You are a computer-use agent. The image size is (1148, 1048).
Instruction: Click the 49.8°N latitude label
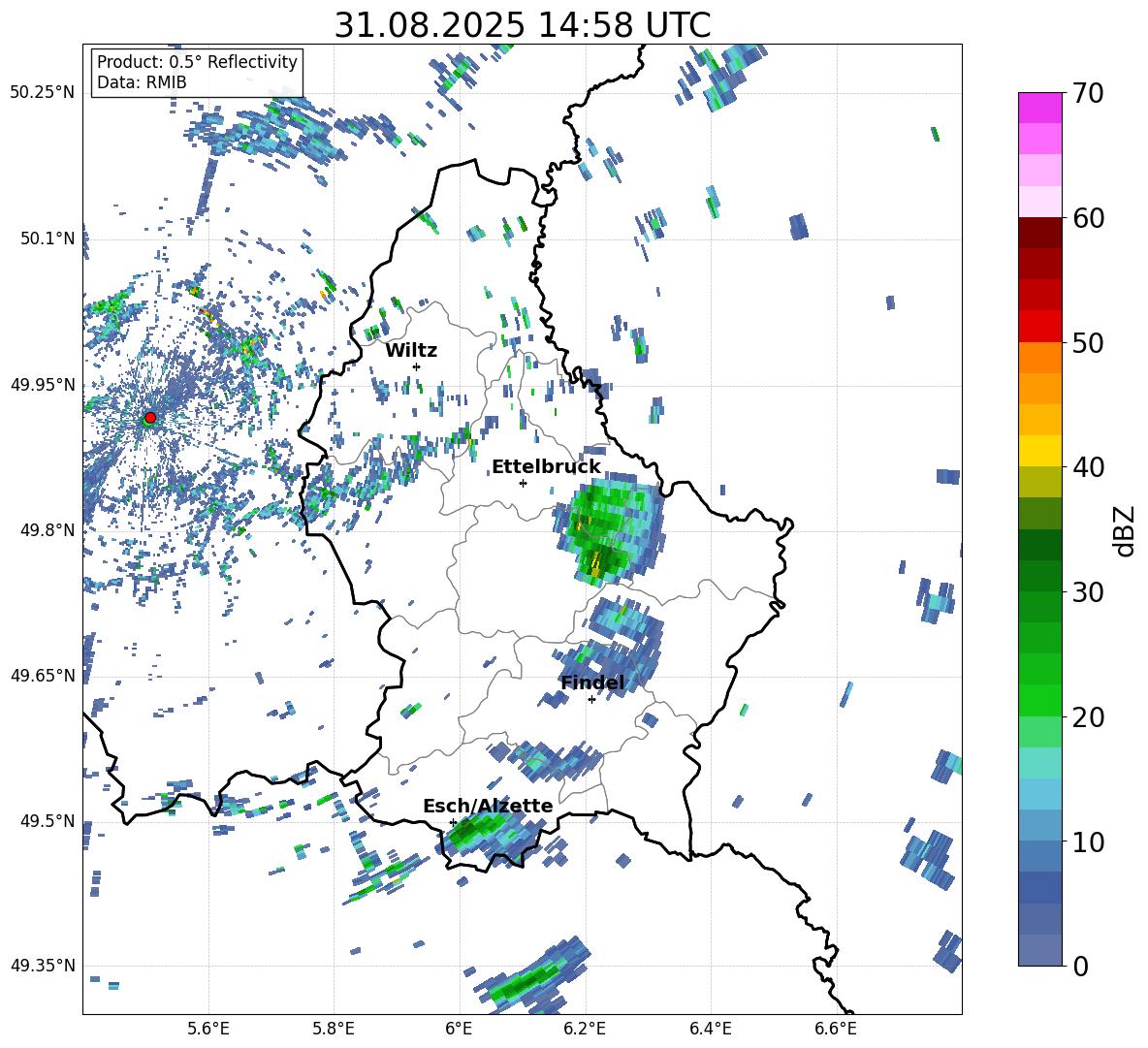pos(48,530)
